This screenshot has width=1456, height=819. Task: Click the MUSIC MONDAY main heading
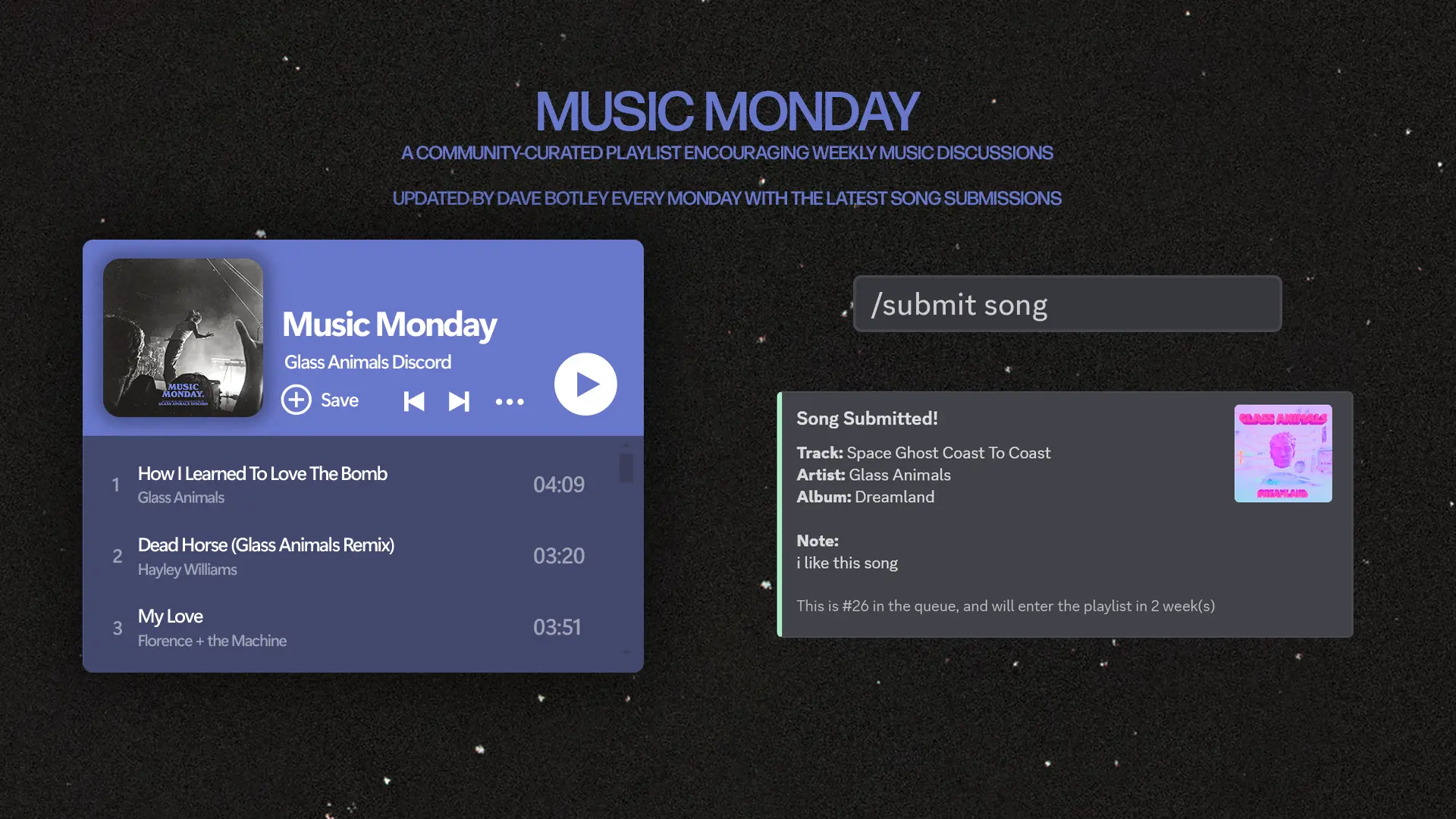pos(727,111)
